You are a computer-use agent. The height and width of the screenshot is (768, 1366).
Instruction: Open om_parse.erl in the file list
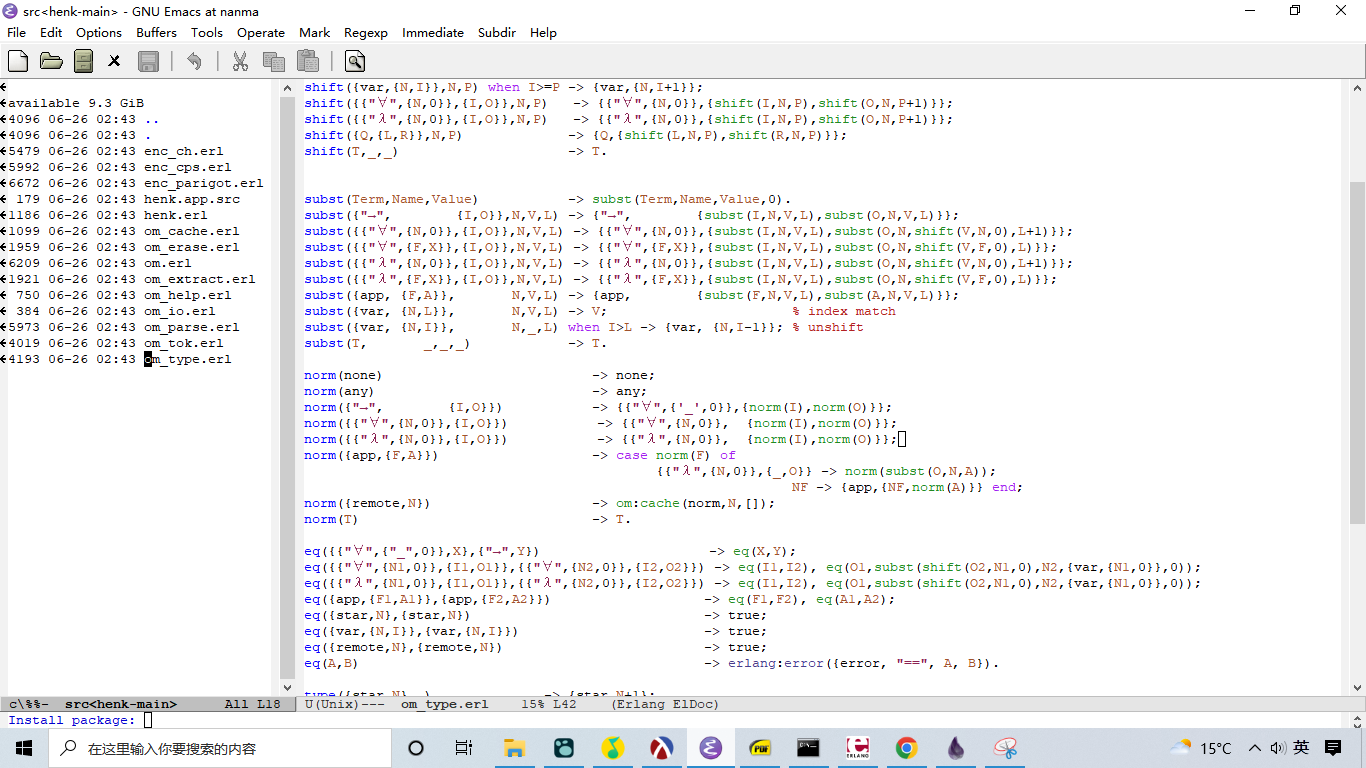(191, 327)
